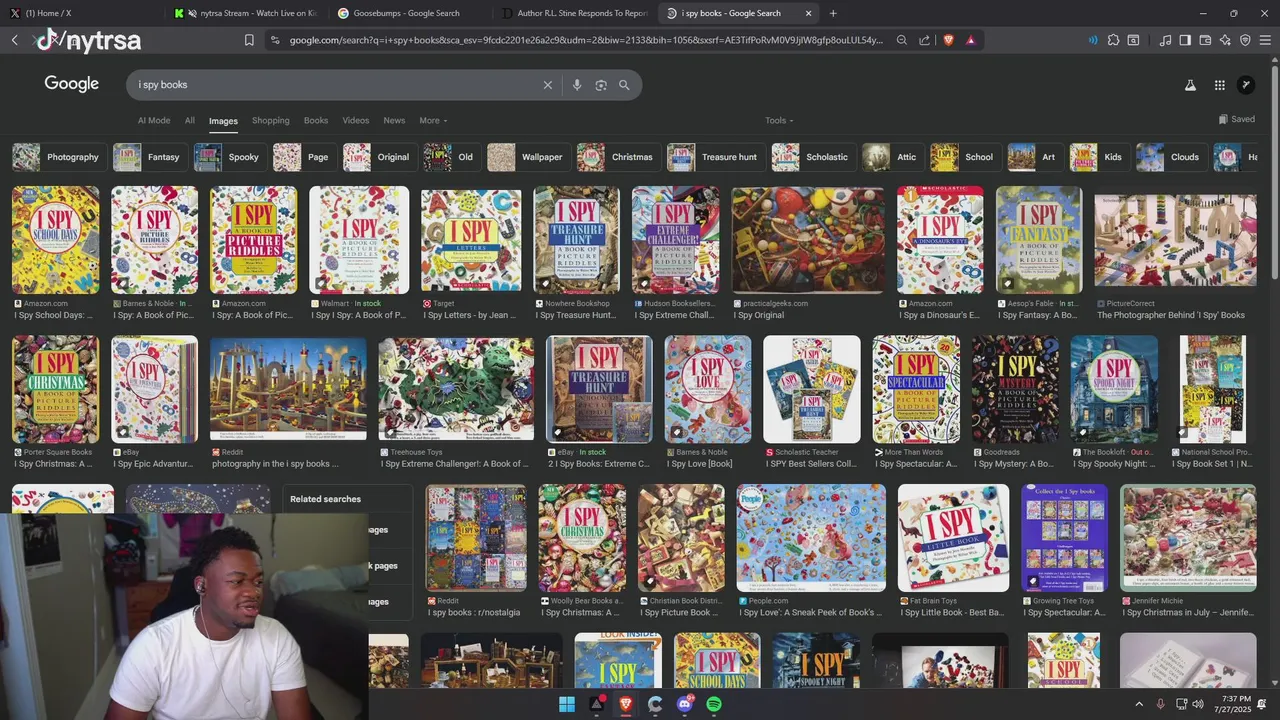The height and width of the screenshot is (720, 1280).
Task: Switch to the Videos results tab
Action: (x=356, y=120)
